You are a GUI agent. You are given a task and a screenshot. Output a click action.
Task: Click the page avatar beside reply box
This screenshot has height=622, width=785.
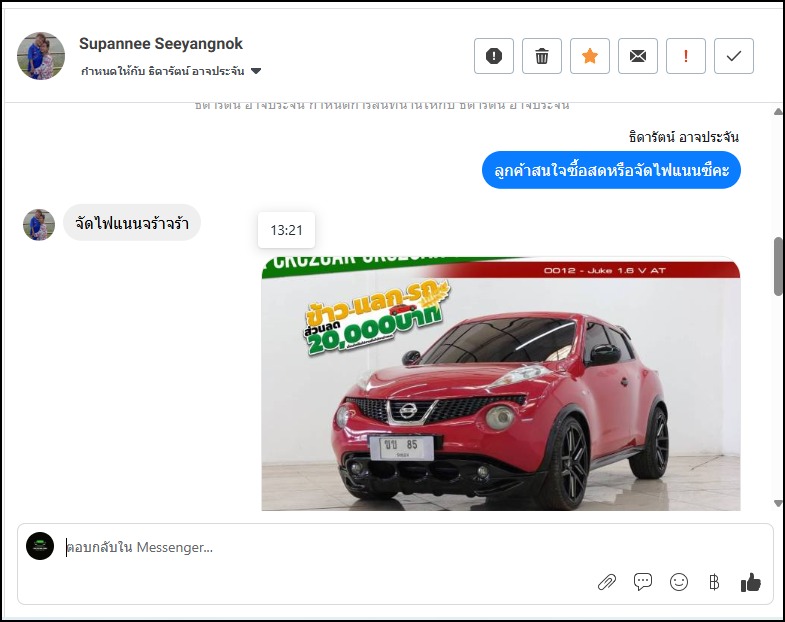[x=40, y=546]
